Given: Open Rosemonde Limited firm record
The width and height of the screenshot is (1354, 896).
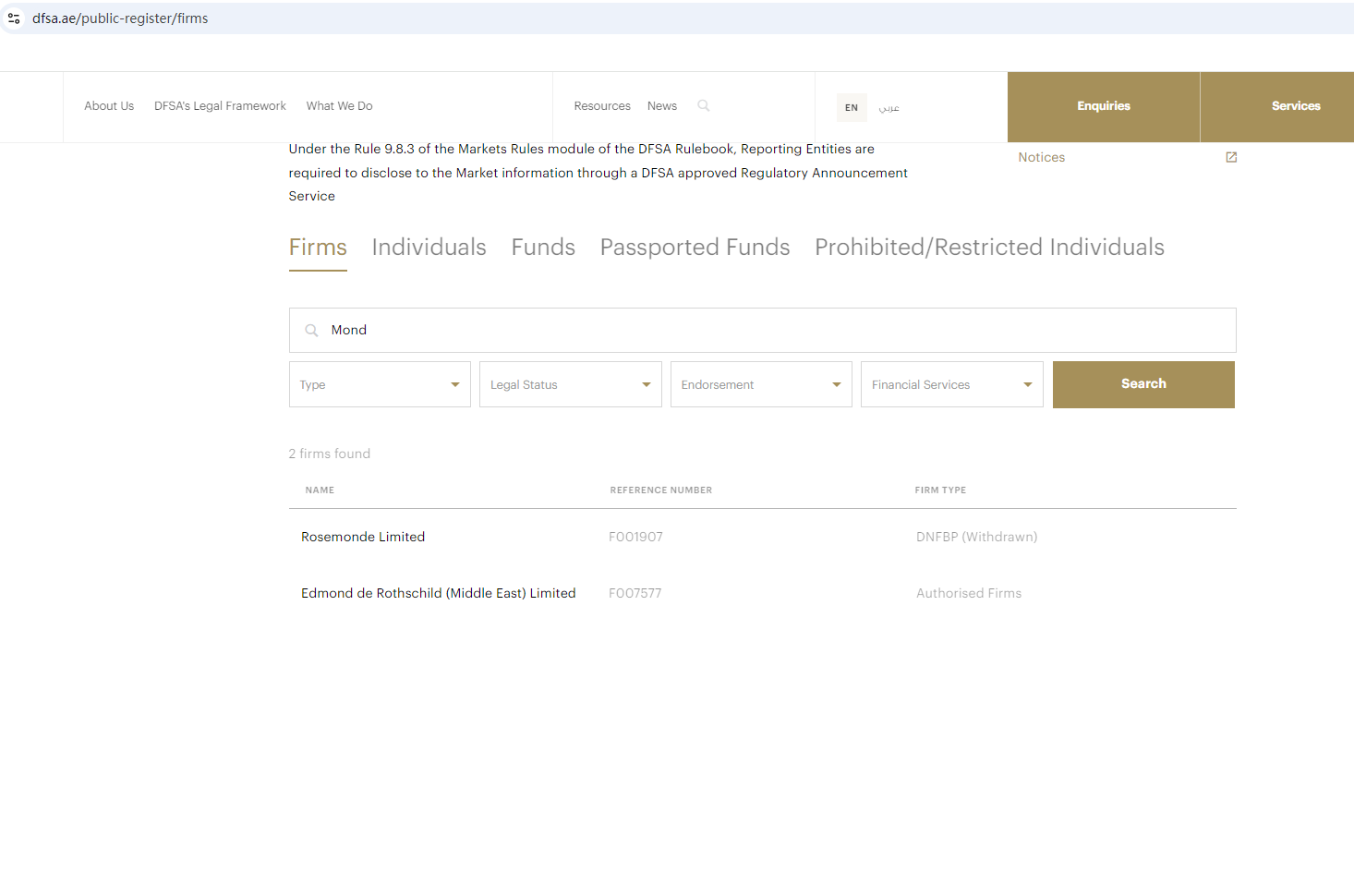Looking at the screenshot, I should tap(363, 538).
